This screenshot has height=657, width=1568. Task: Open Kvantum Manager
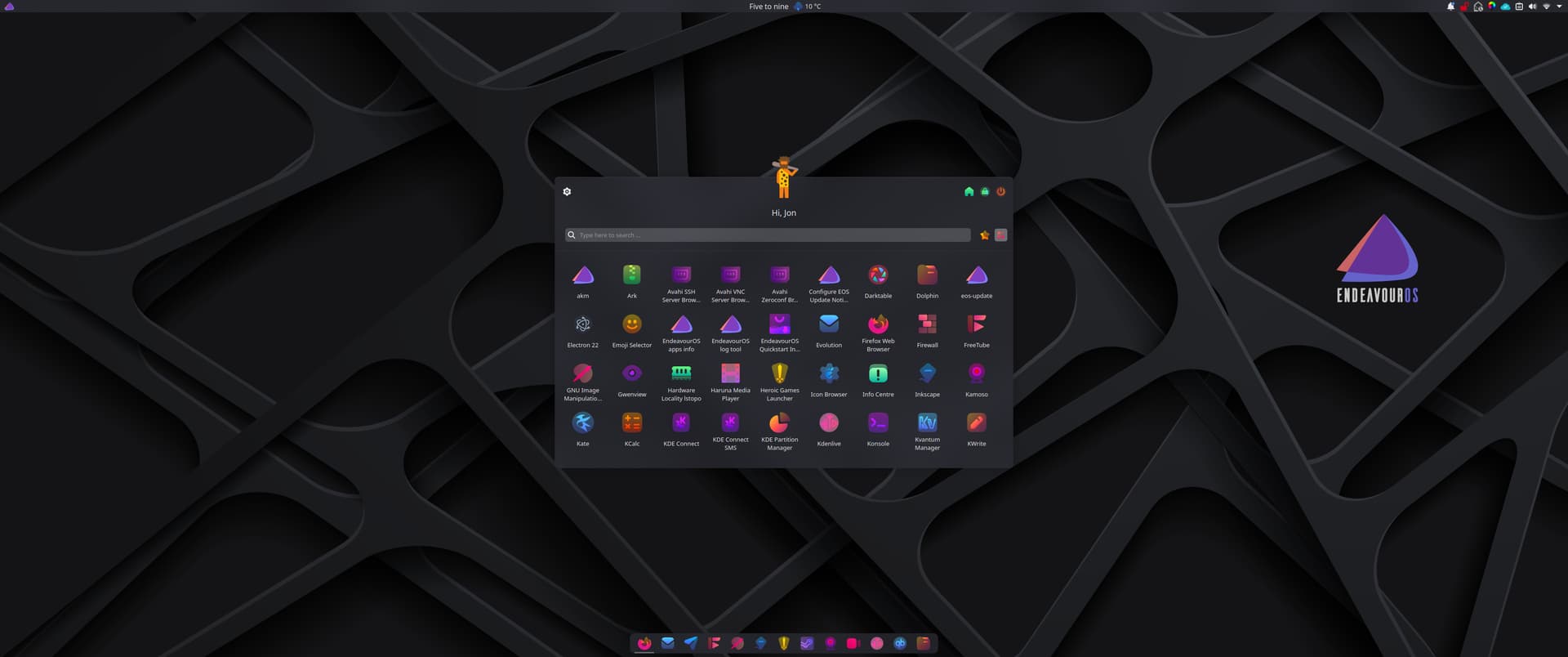tap(927, 431)
